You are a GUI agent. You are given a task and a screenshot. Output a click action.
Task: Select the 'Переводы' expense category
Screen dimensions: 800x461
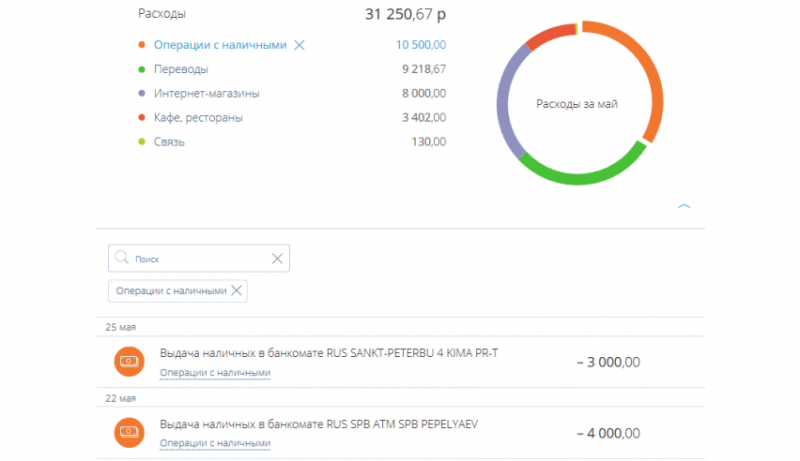(180, 69)
